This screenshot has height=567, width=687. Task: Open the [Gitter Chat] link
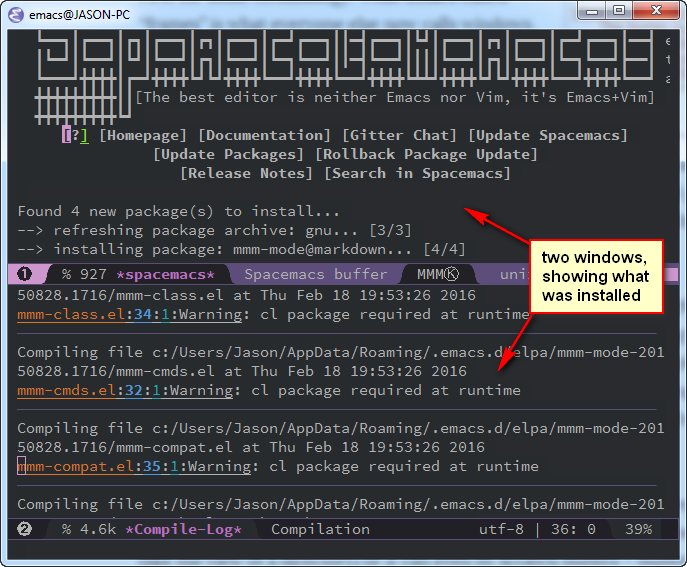399,135
